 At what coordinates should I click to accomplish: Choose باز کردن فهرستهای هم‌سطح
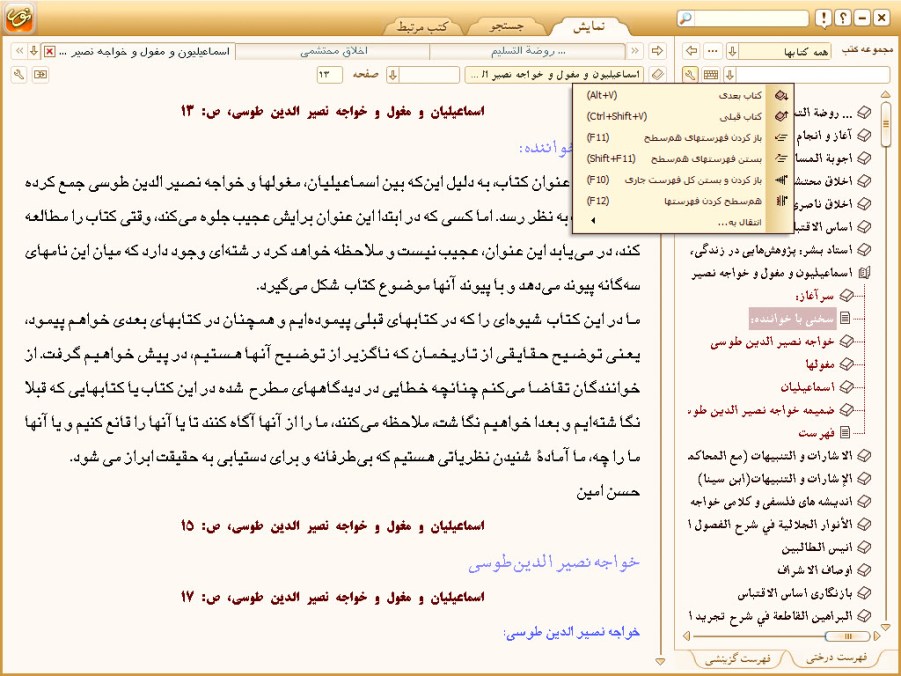[683, 138]
